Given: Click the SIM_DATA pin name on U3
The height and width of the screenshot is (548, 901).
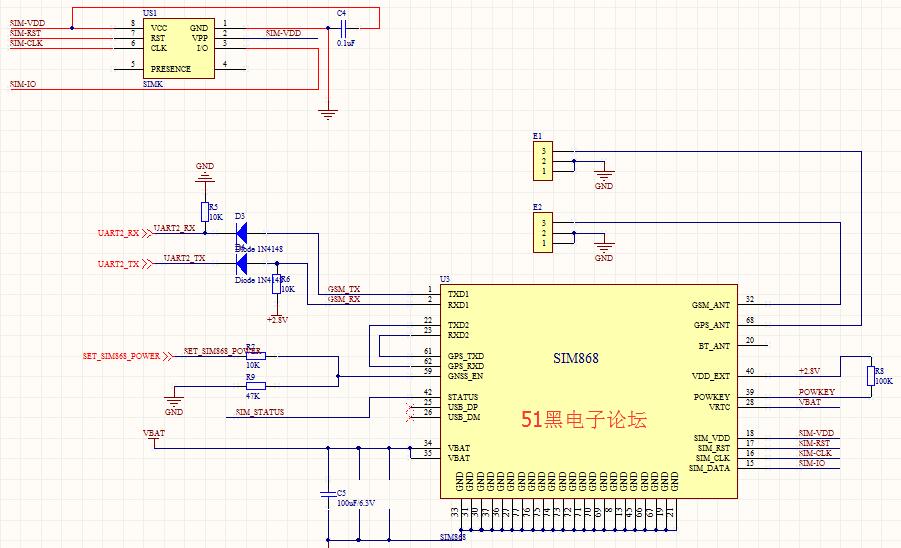Looking at the screenshot, I should 710,468.
